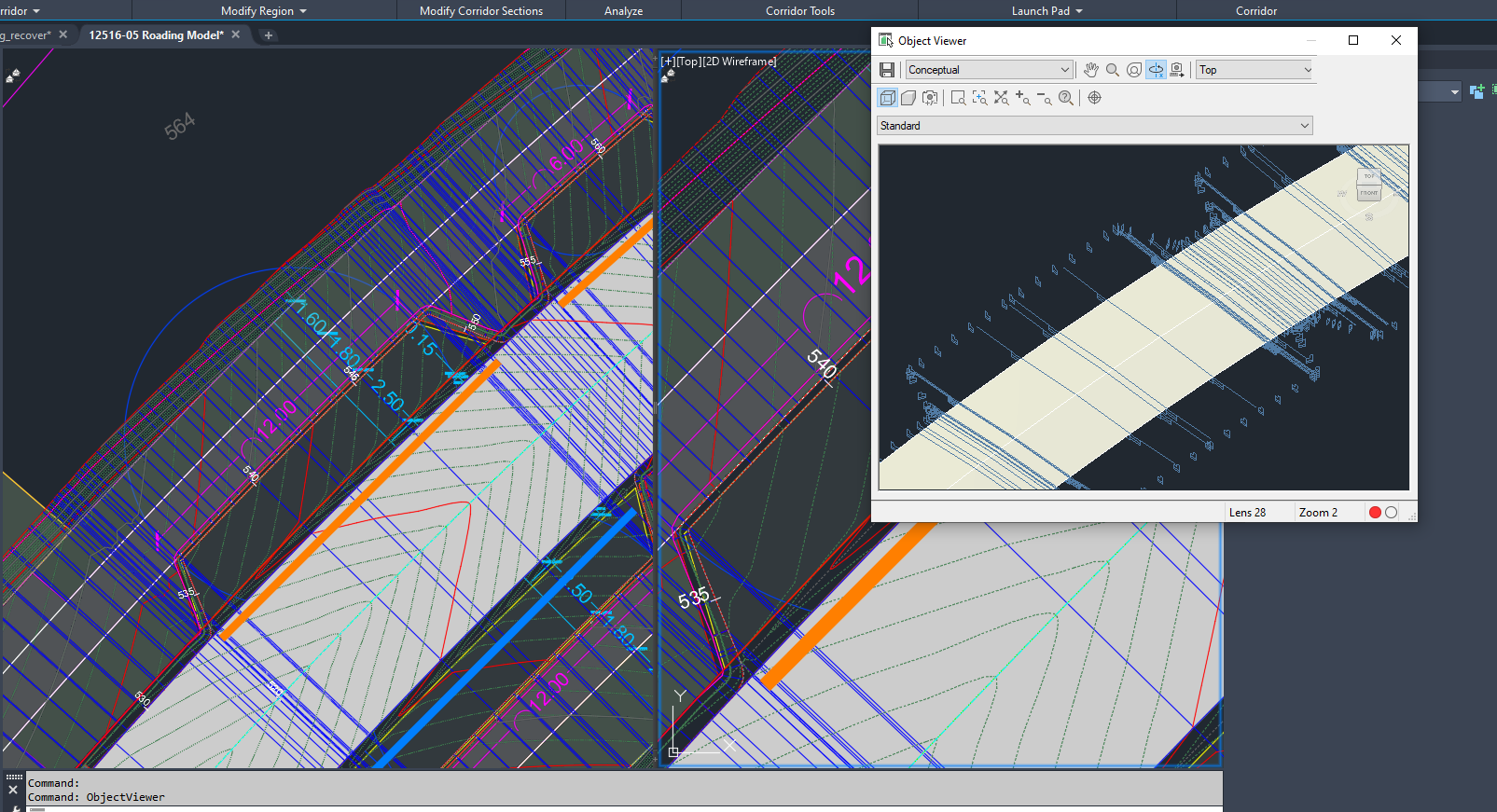Screen dimensions: 1497x812
Task: Click the white status circle
Action: point(1392,513)
